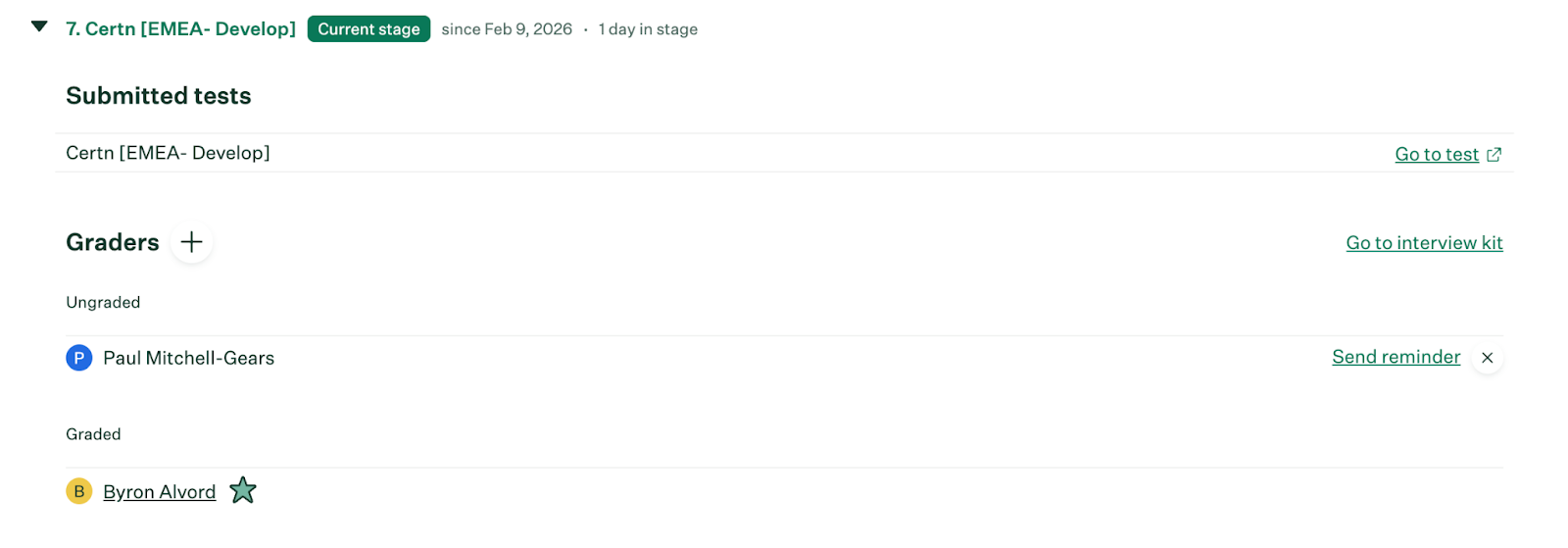Open the Go to interview kit link
Image resolution: width=1568 pixels, height=548 pixels.
point(1424,243)
